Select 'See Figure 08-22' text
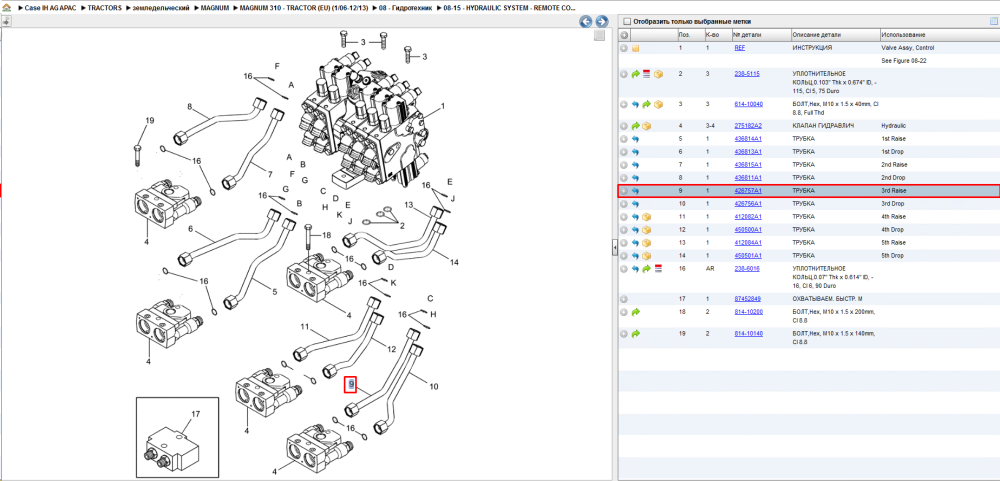The height and width of the screenshot is (481, 1000). [x=904, y=61]
